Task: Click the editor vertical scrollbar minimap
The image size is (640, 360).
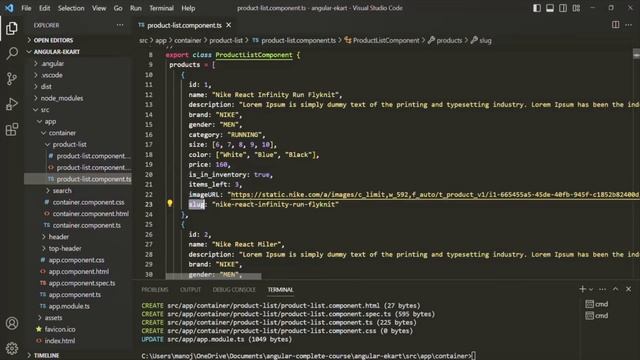Action: 636,54
